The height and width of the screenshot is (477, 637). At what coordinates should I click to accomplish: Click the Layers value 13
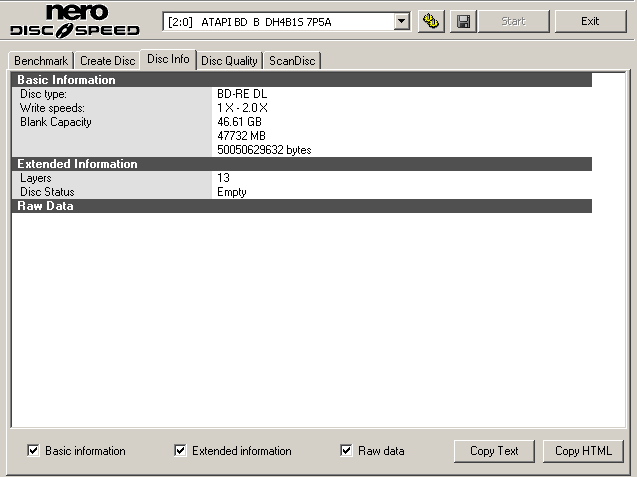[223, 178]
